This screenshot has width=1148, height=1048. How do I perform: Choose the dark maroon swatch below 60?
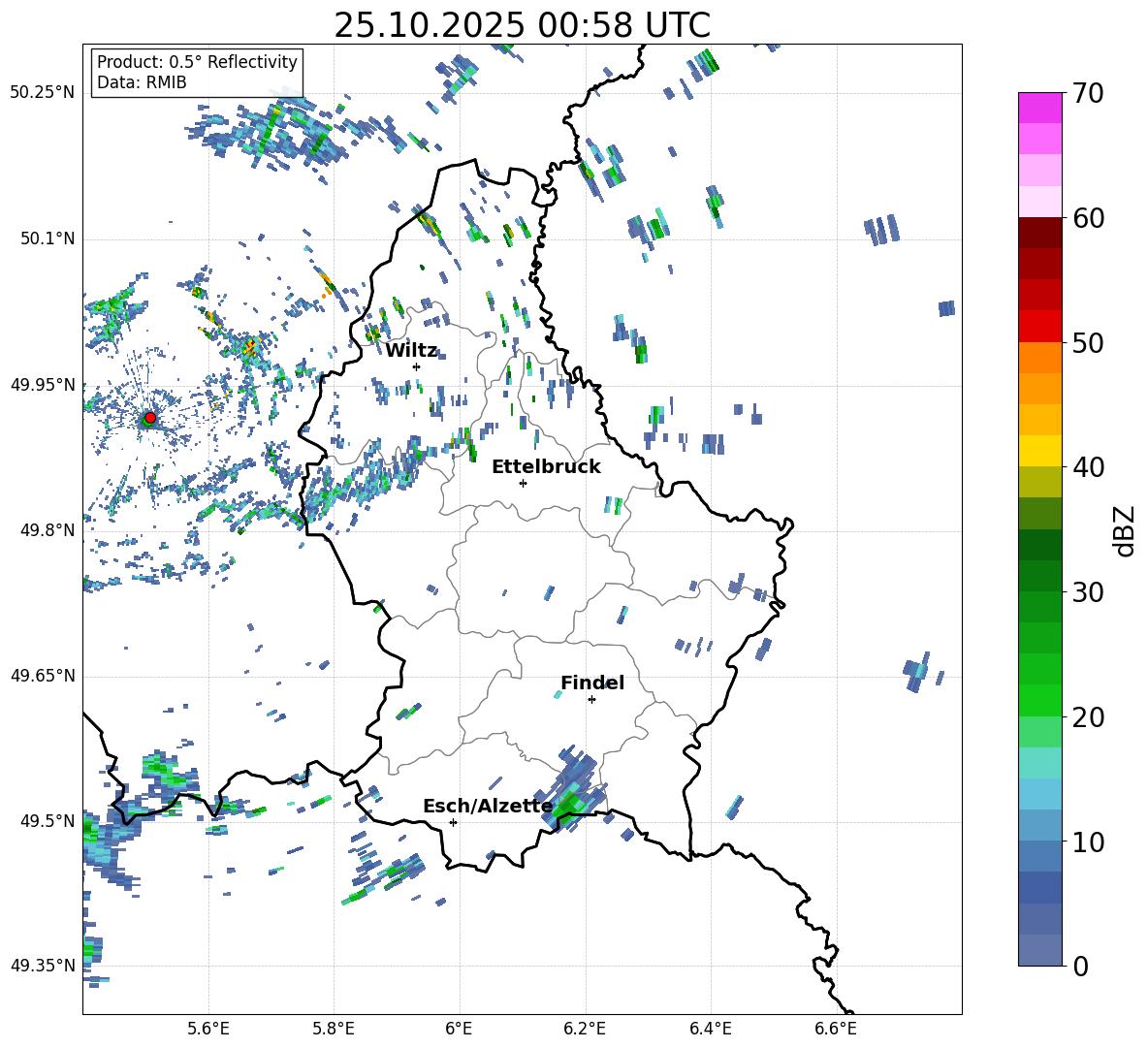(x=1040, y=233)
